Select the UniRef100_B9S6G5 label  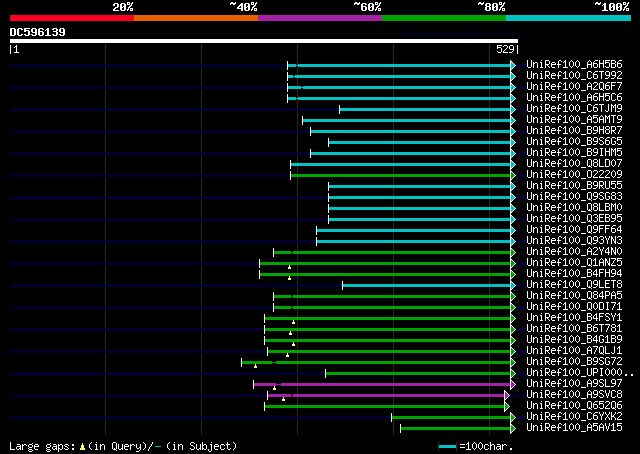pyautogui.click(x=574, y=142)
